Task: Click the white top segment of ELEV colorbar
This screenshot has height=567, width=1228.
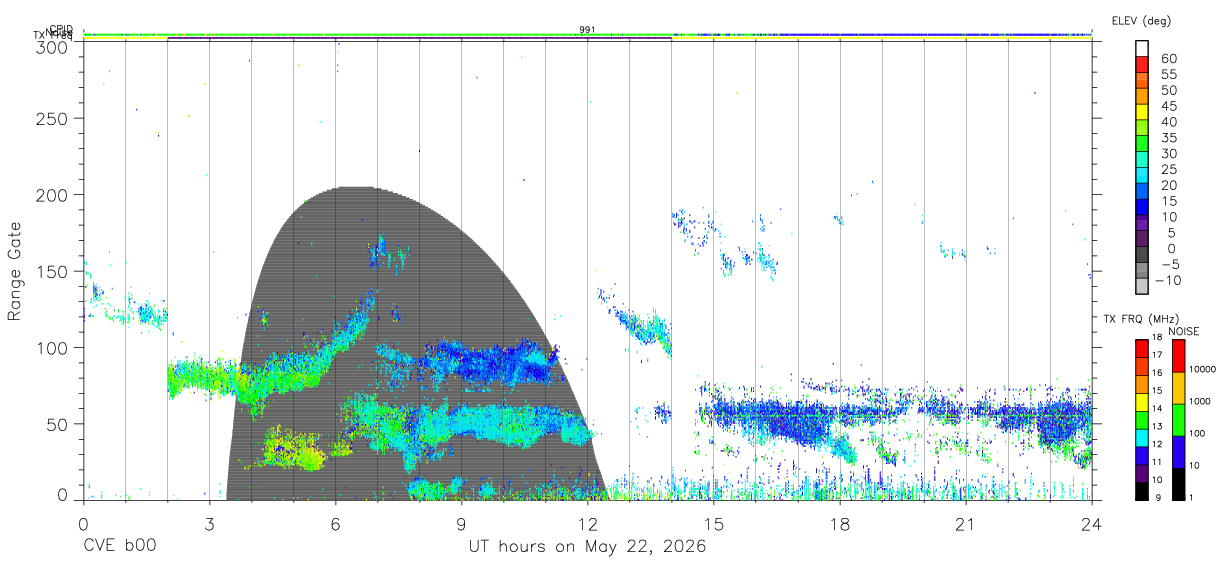Action: (x=1142, y=50)
